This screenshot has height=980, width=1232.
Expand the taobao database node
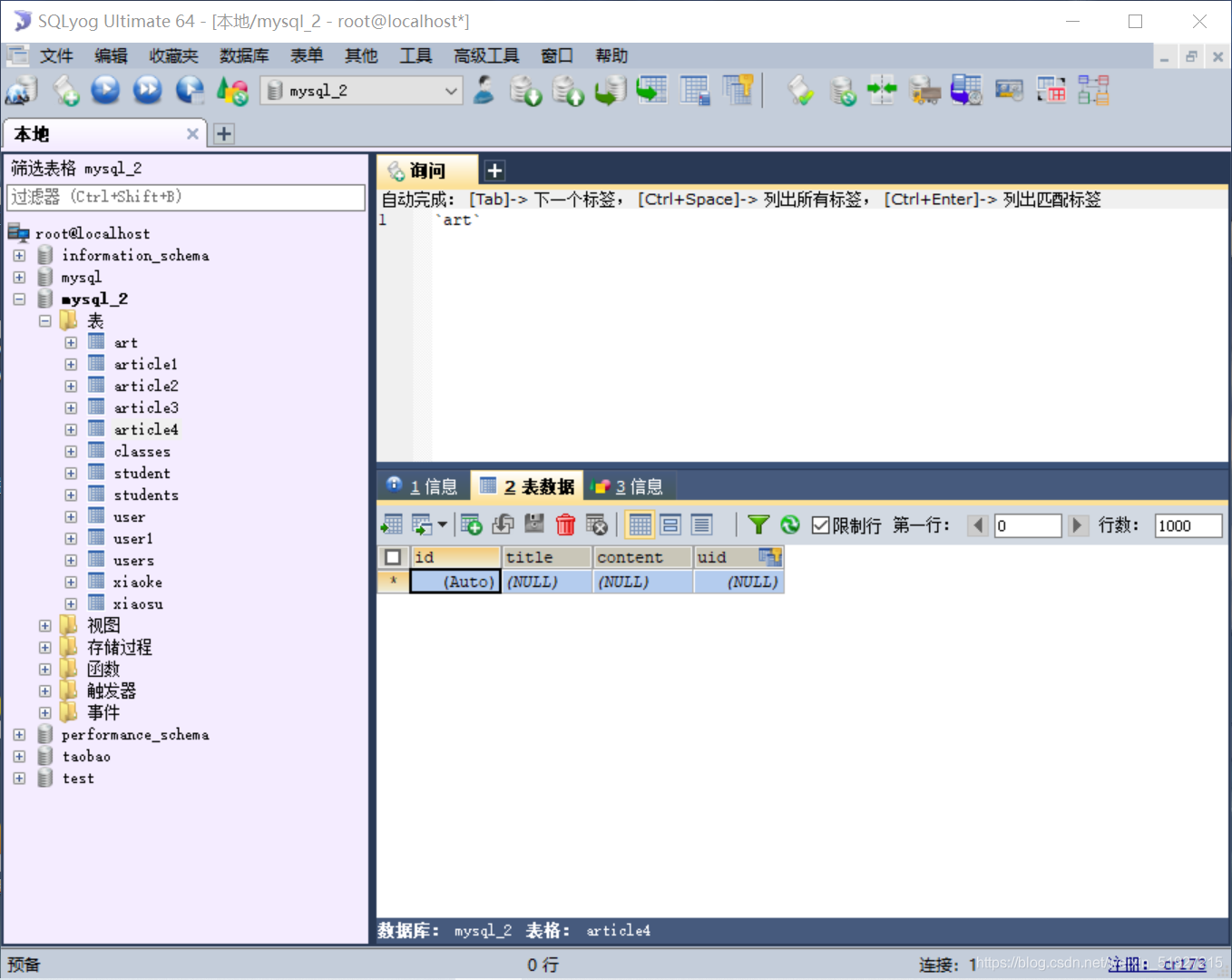tap(19, 757)
